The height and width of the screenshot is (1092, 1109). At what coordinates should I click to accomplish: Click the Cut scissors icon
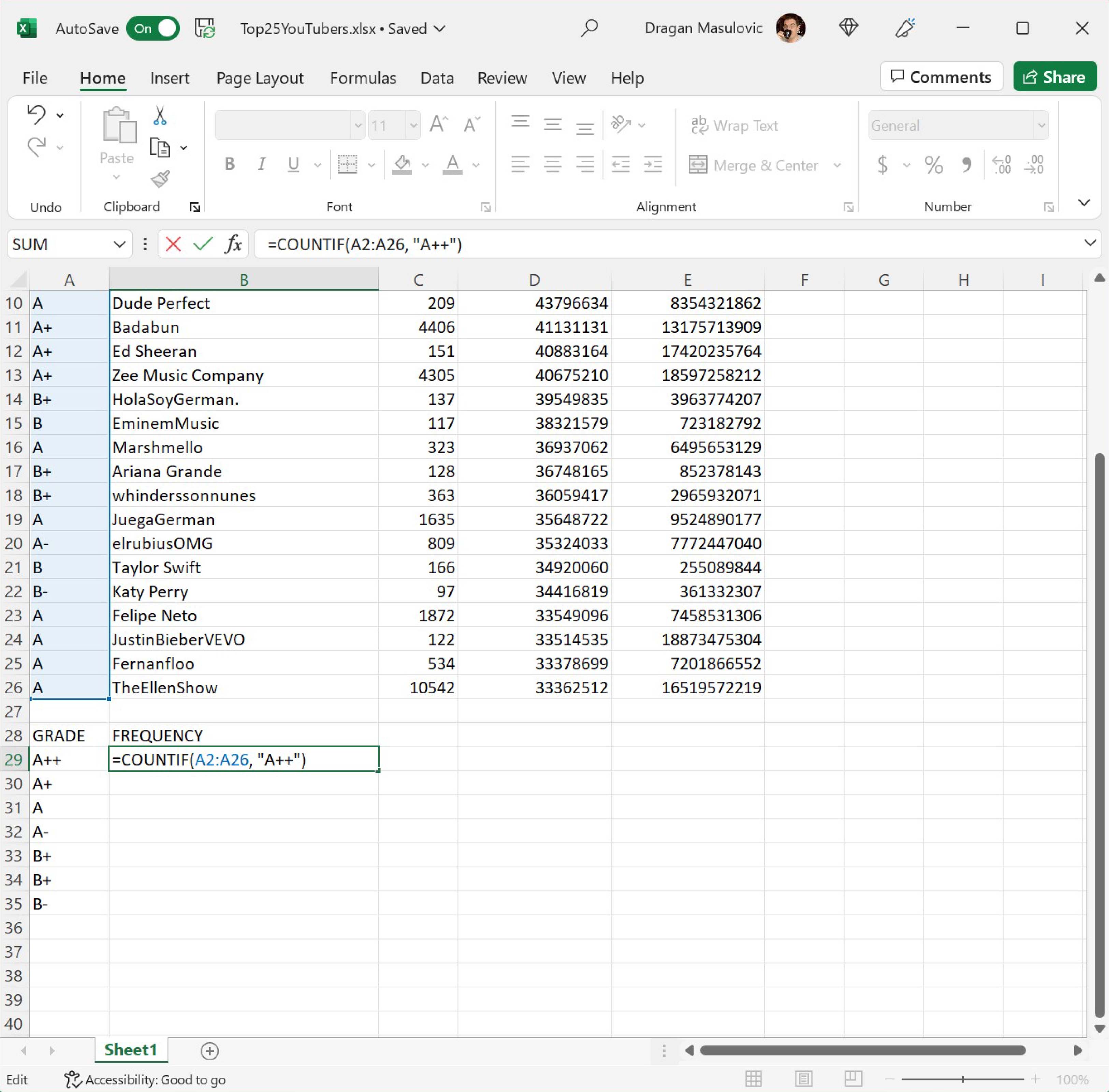[160, 116]
